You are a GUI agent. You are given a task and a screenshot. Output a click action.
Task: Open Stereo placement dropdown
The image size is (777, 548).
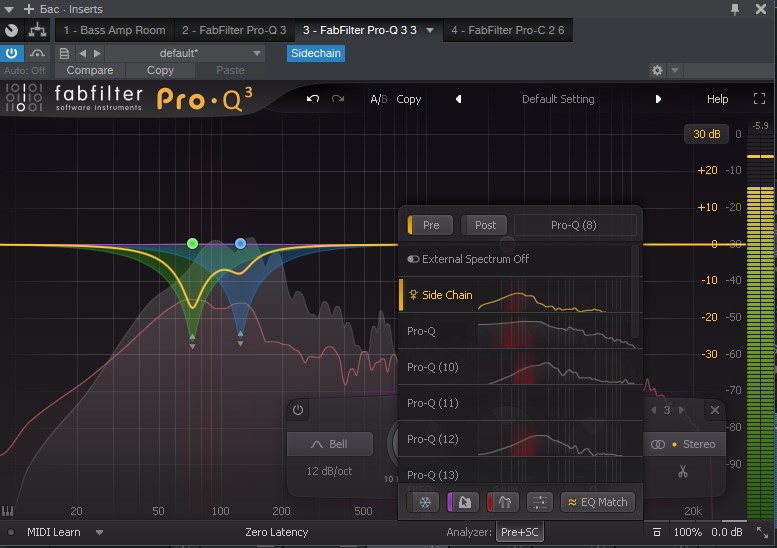click(684, 444)
